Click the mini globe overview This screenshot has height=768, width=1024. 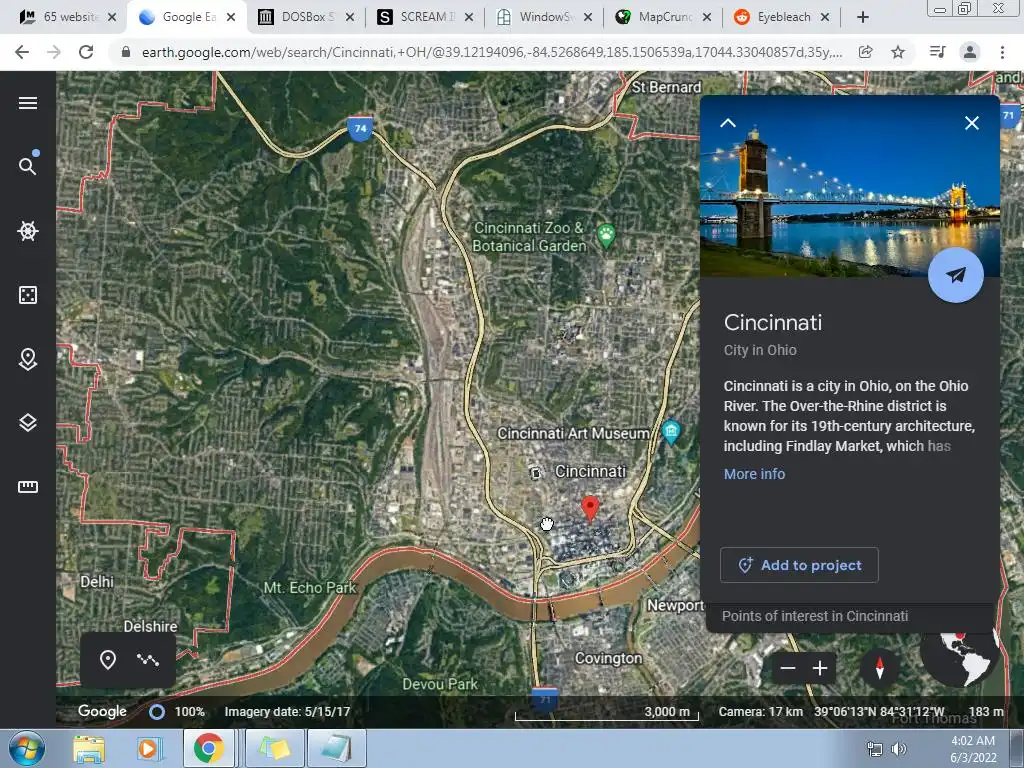click(x=961, y=656)
